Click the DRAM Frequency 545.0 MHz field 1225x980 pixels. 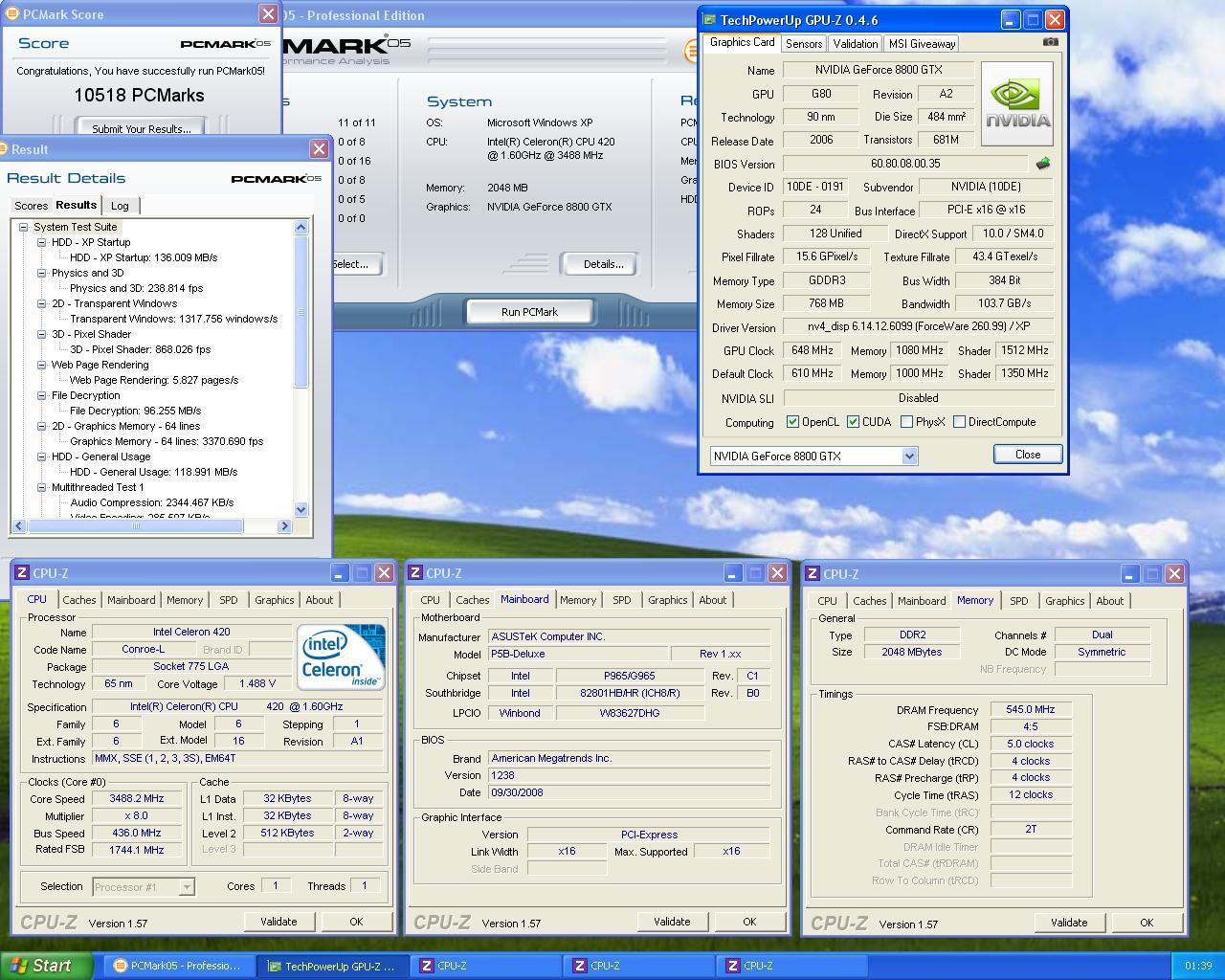tap(1031, 709)
